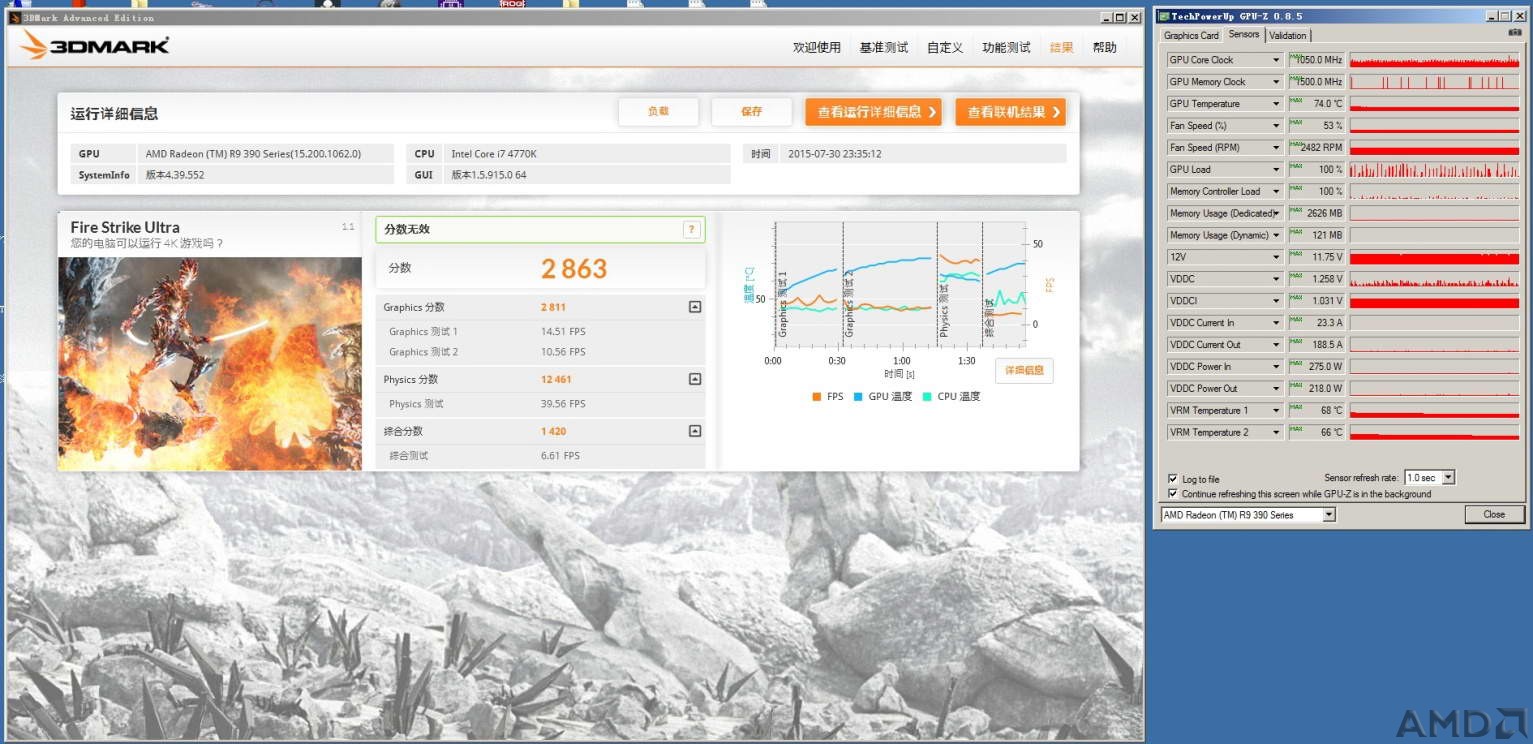This screenshot has width=1533, height=744.
Task: Toggle Continue refreshing in background checkbox
Action: (1173, 493)
